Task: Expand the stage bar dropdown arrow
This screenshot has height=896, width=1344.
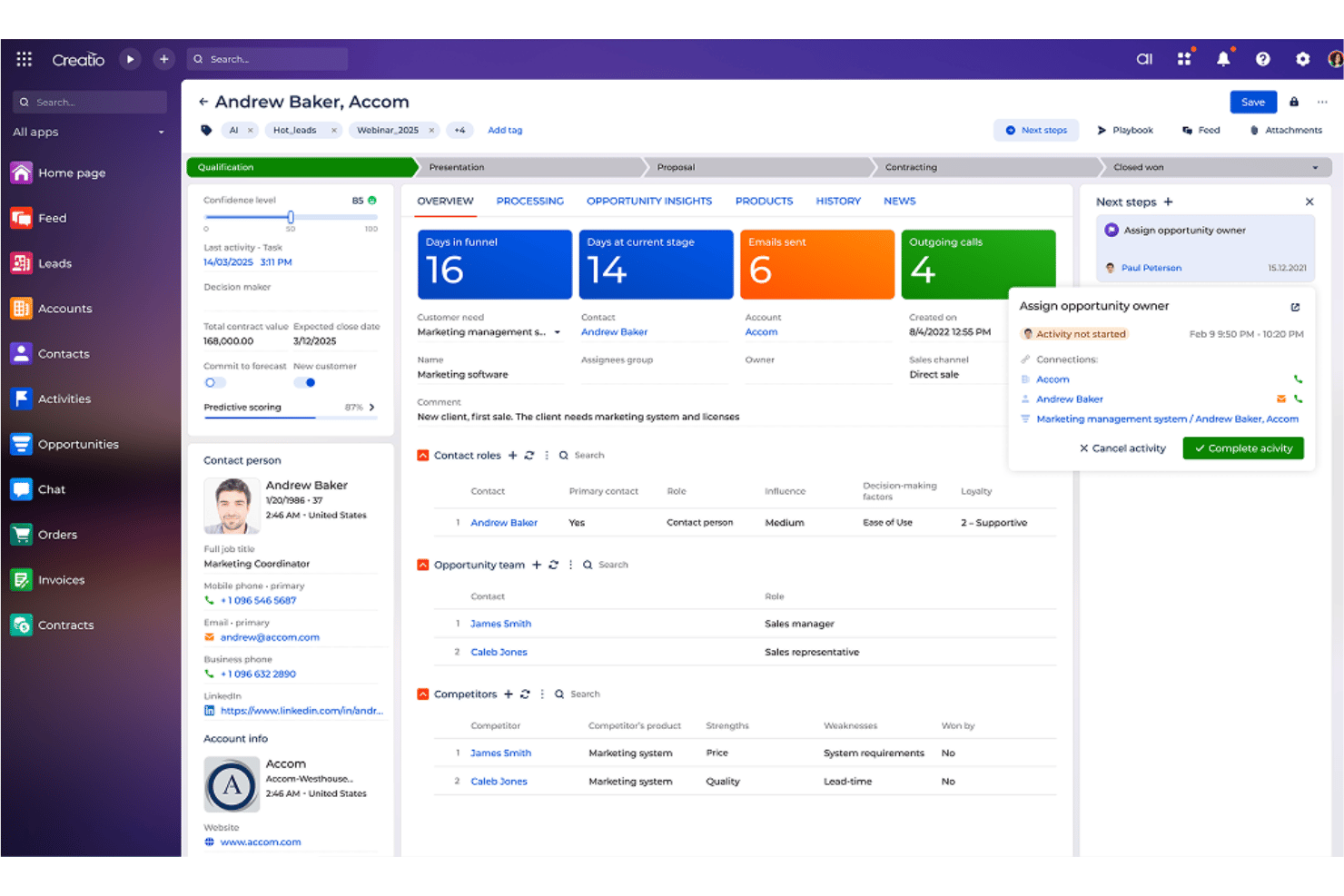Action: coord(1315,168)
